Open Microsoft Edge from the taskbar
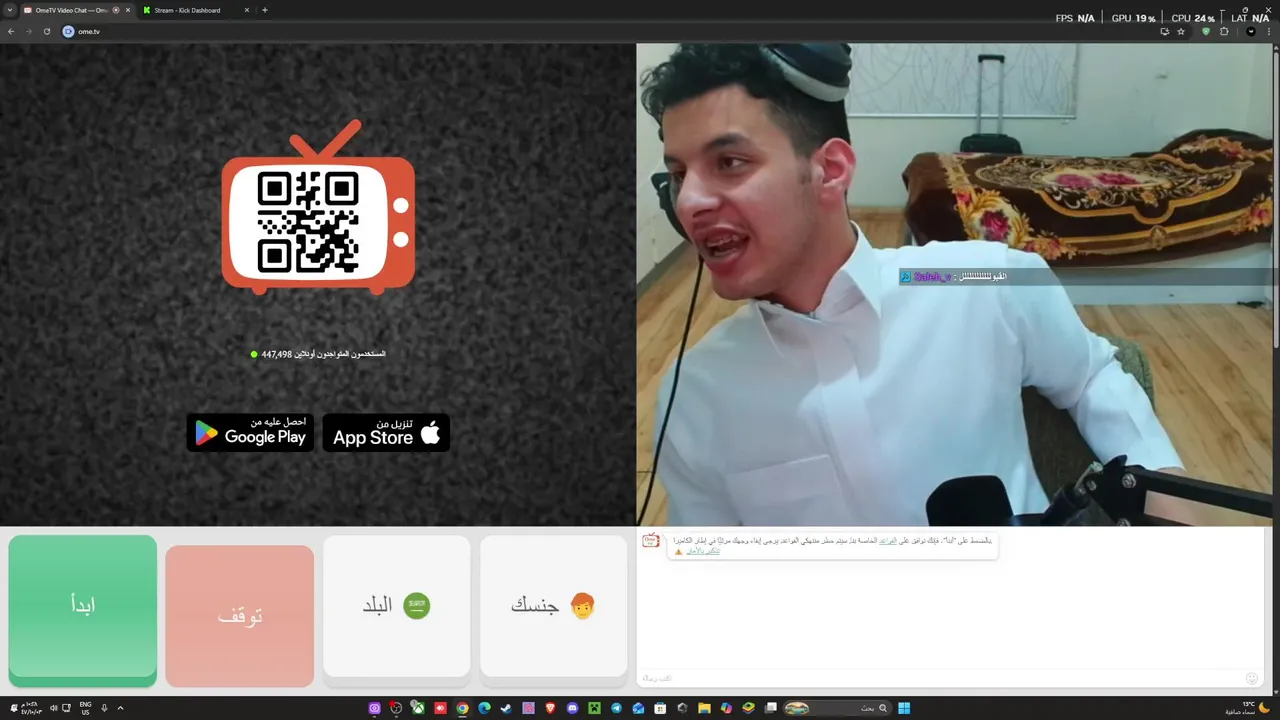Viewport: 1280px width, 720px height. coord(484,708)
